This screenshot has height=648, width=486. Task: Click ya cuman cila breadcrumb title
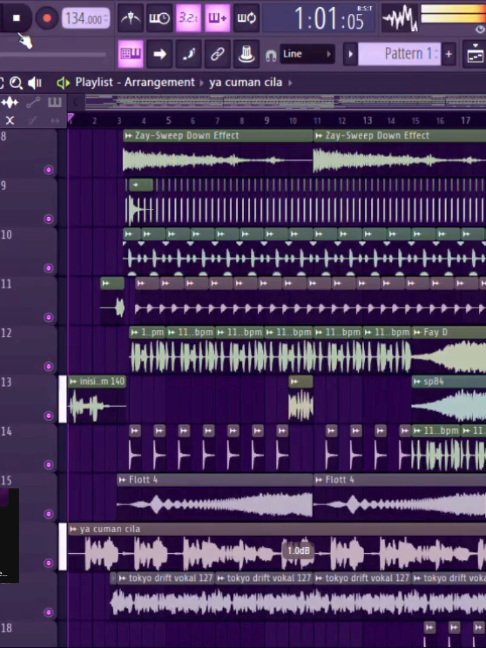245,82
